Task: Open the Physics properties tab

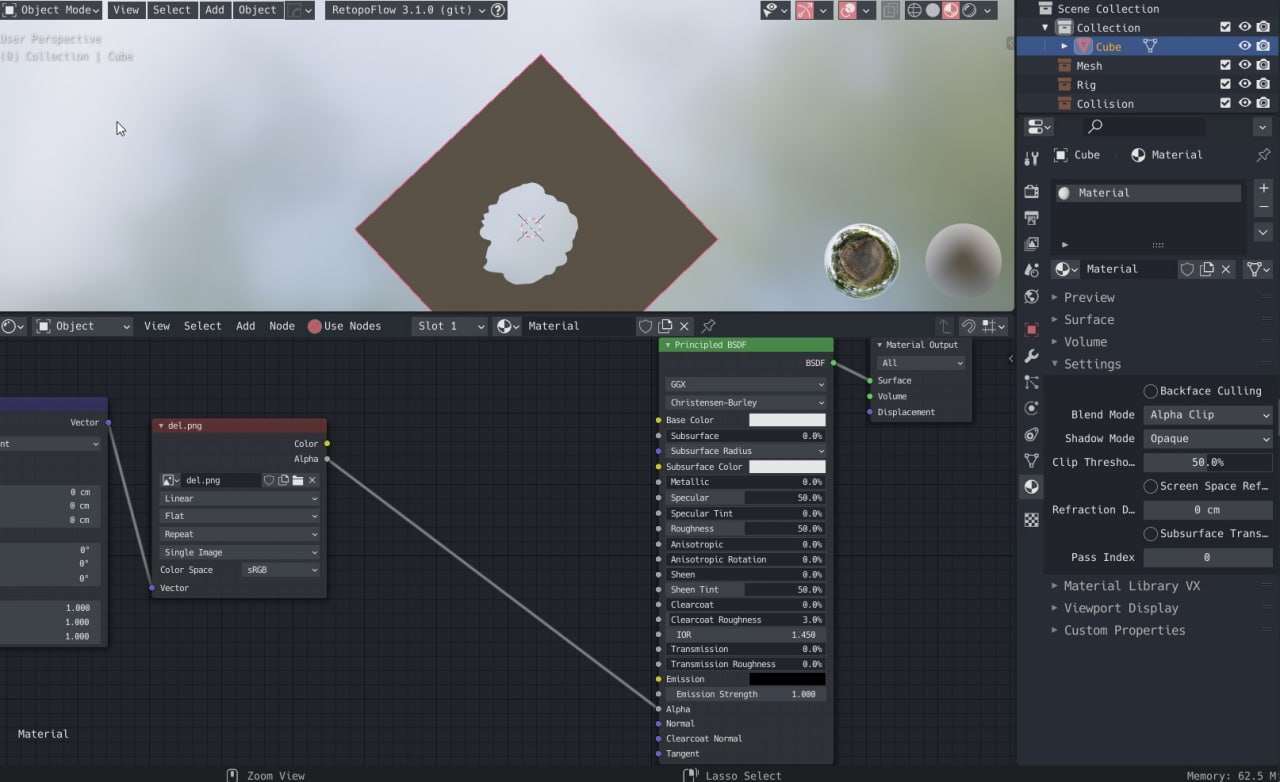Action: tap(1032, 408)
